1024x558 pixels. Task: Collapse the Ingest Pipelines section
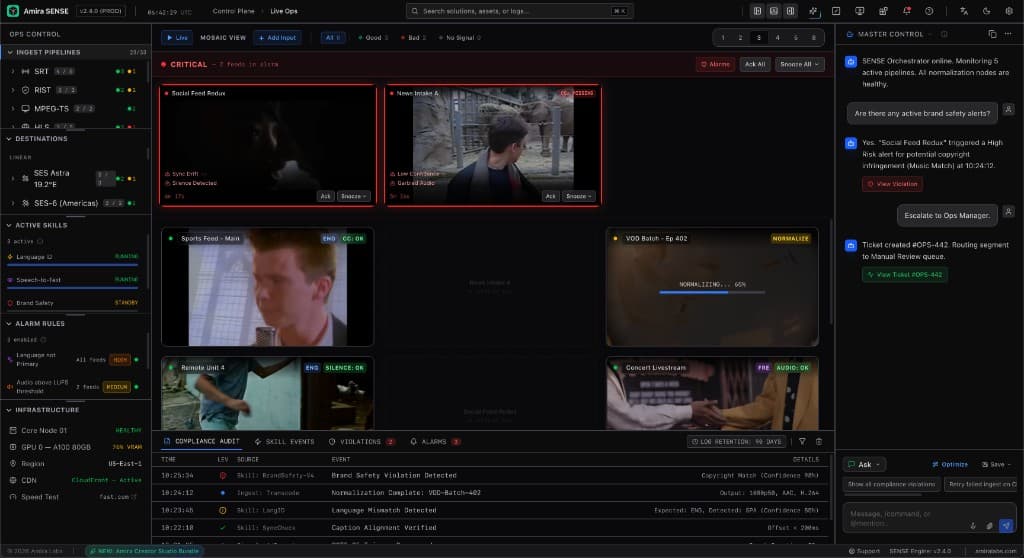pyautogui.click(x=76, y=52)
